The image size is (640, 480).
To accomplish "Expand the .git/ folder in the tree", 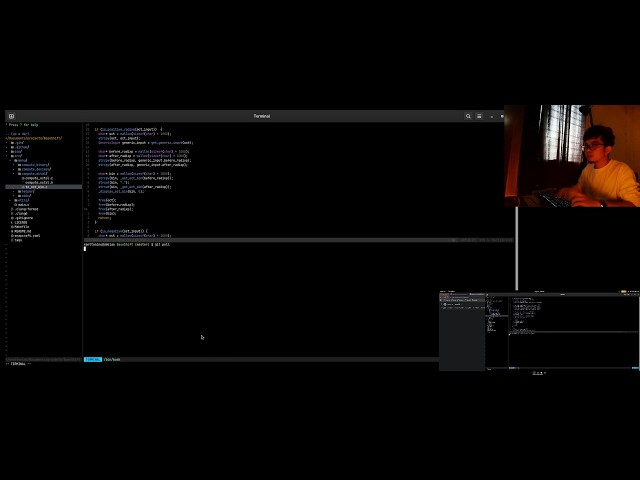I will click(17, 143).
